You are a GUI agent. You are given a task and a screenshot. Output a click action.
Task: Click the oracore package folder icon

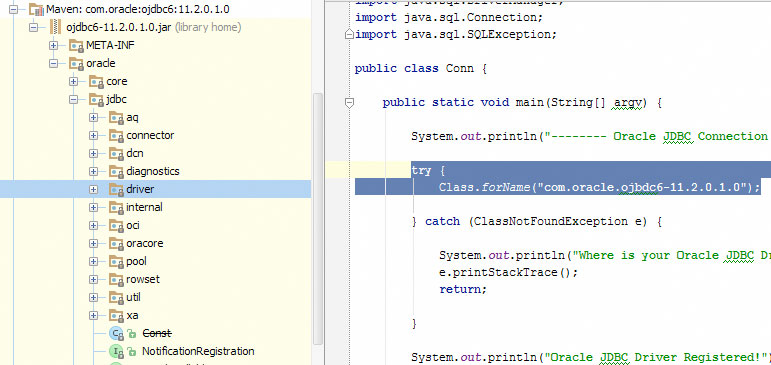point(116,243)
